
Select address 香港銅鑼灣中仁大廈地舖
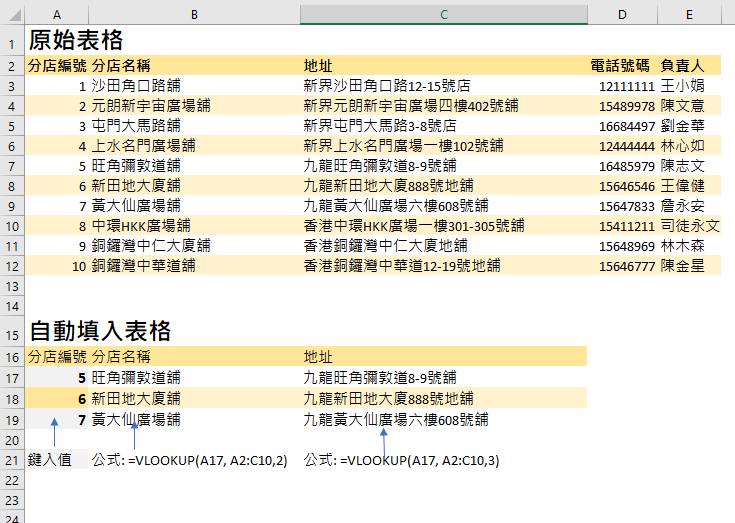[385, 246]
